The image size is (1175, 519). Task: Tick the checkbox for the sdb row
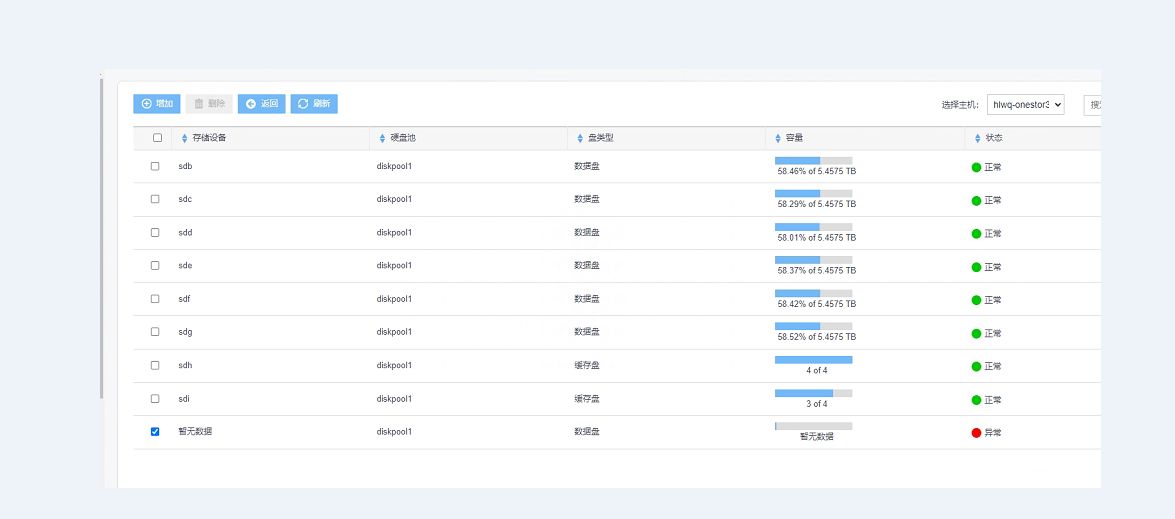pos(155,166)
